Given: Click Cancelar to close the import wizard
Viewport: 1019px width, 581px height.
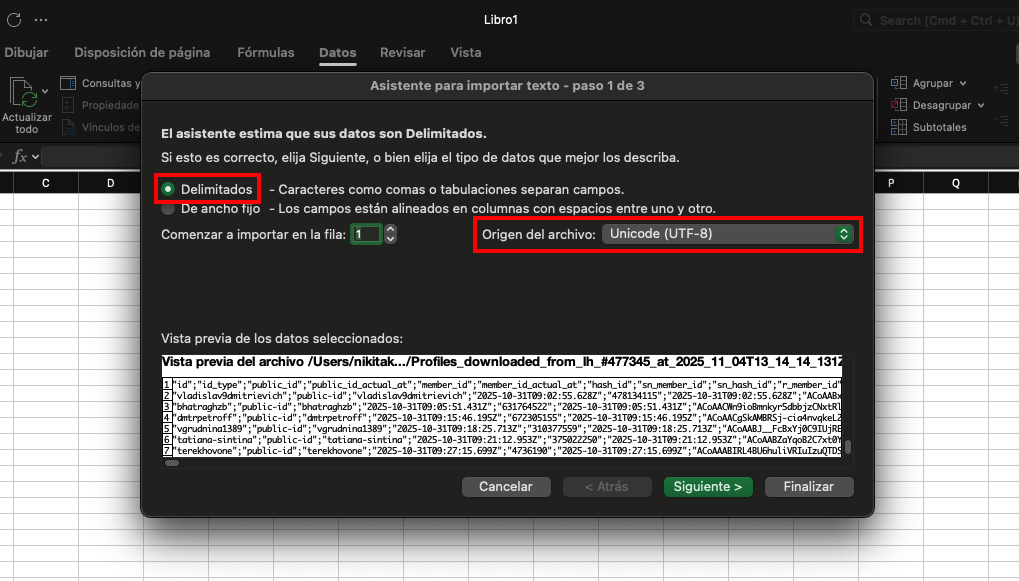Looking at the screenshot, I should click(x=506, y=487).
